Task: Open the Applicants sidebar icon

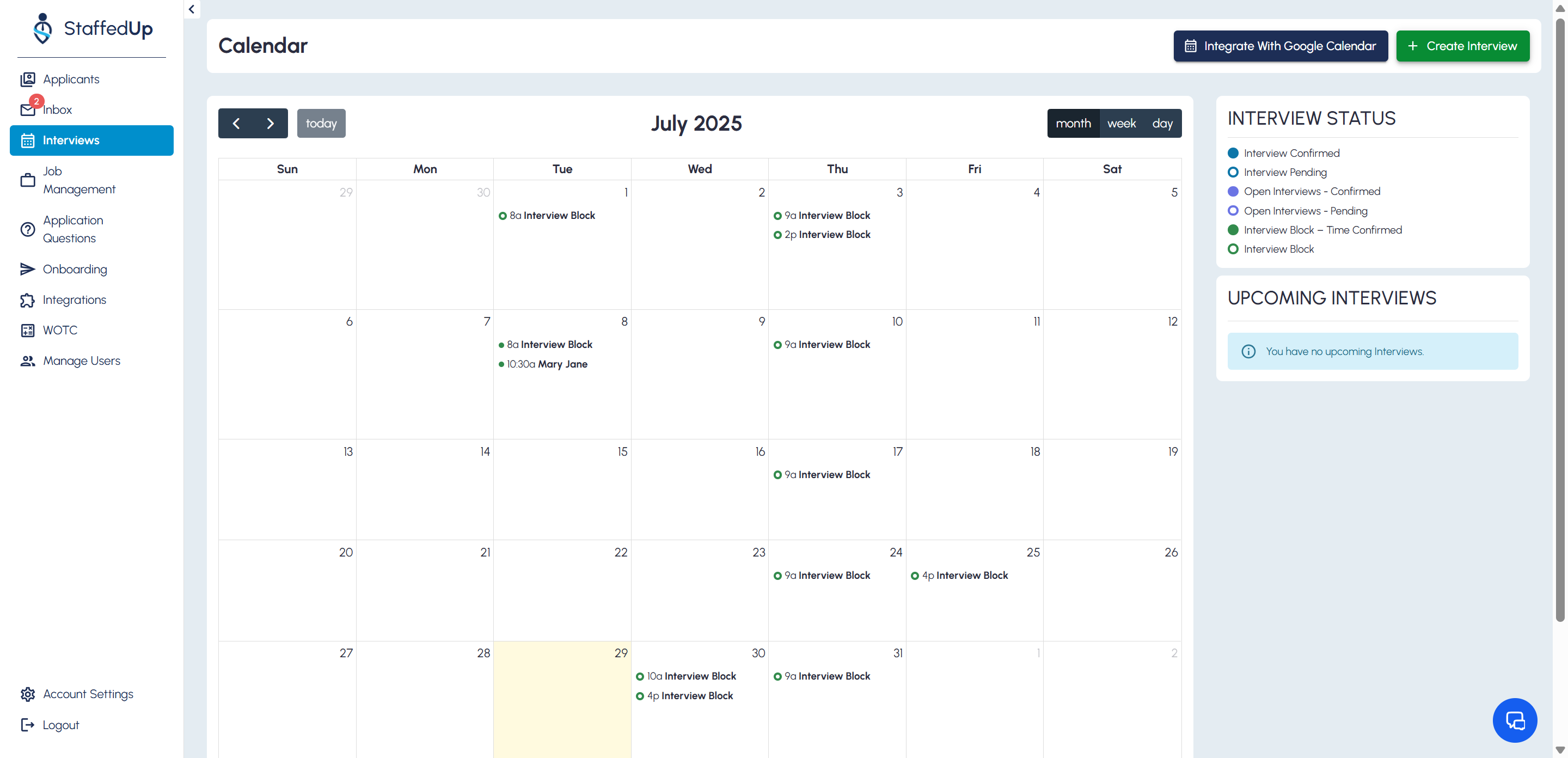Action: [27, 79]
